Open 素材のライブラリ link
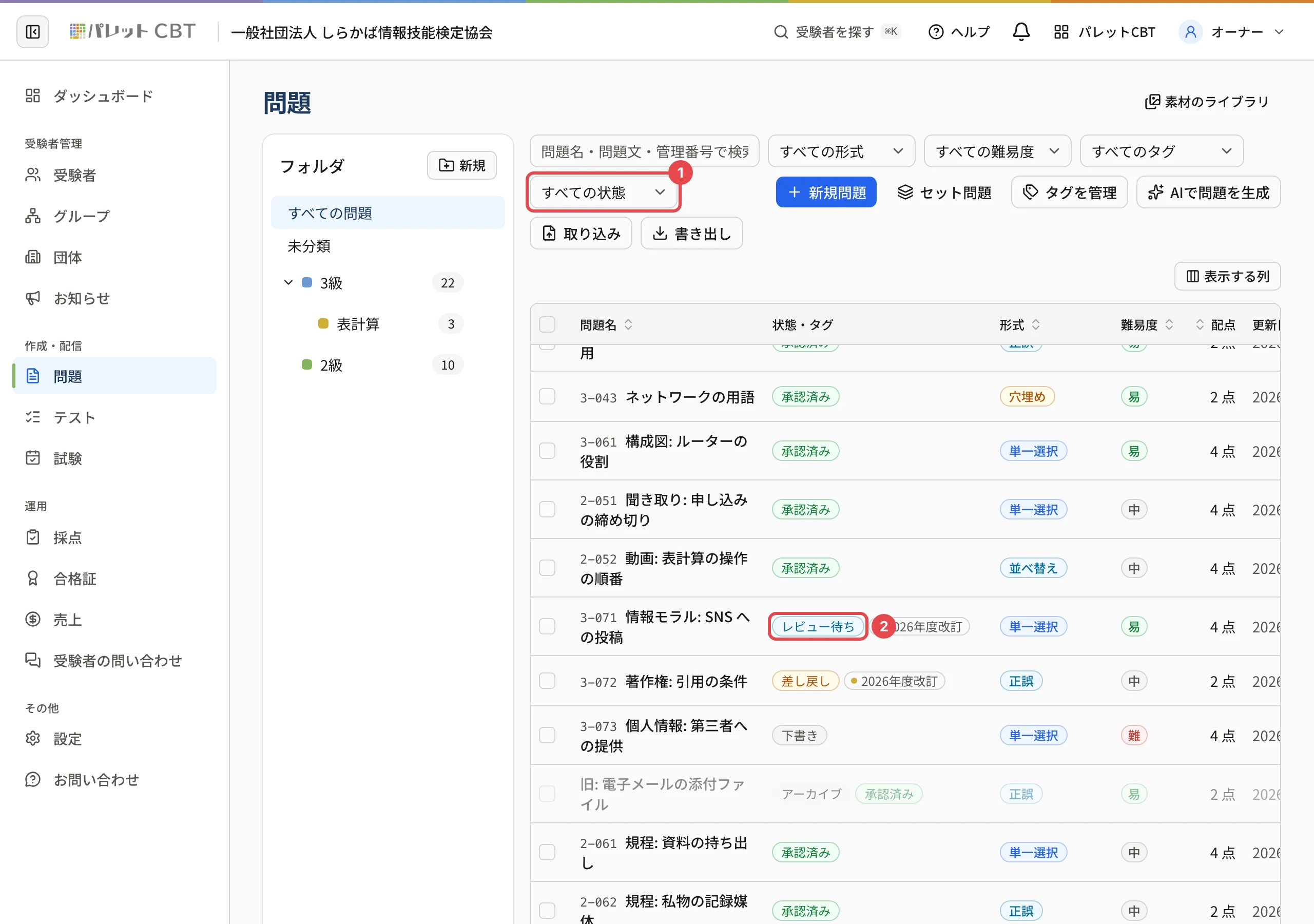The height and width of the screenshot is (924, 1314). pos(1207,102)
